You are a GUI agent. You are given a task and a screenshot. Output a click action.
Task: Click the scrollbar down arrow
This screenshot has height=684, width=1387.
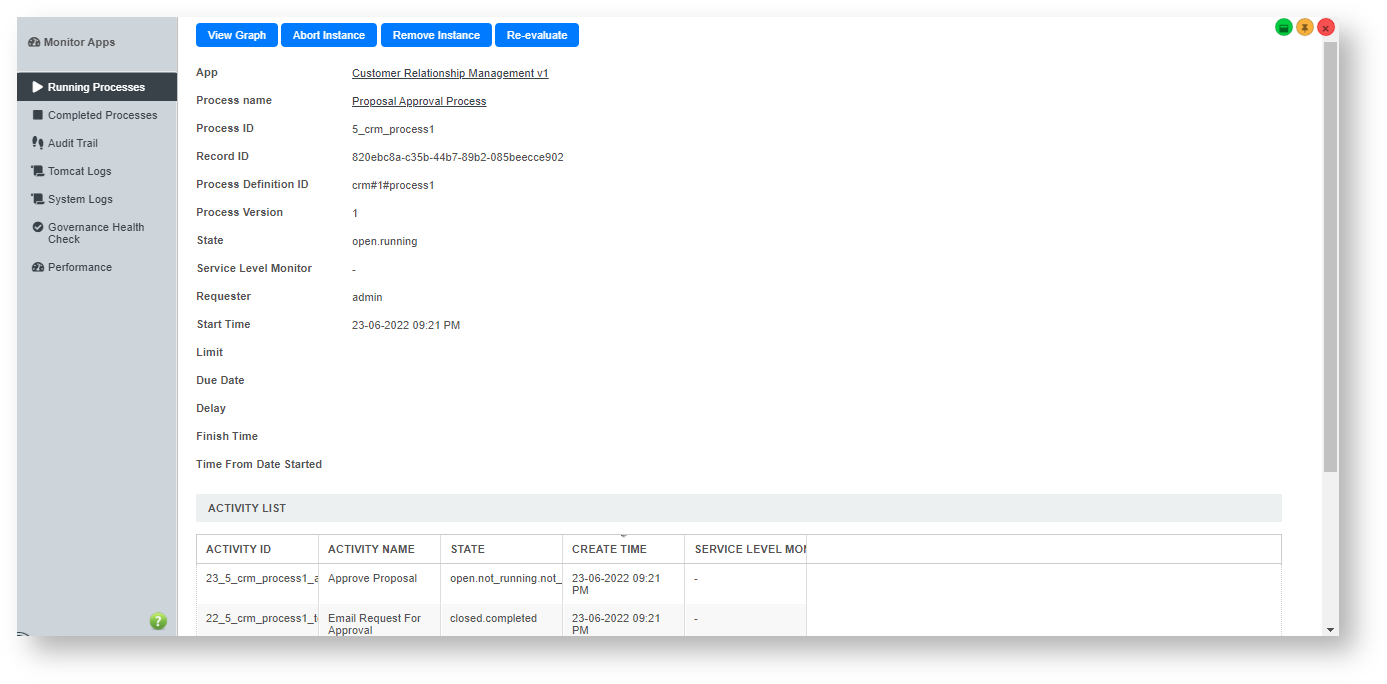1330,629
